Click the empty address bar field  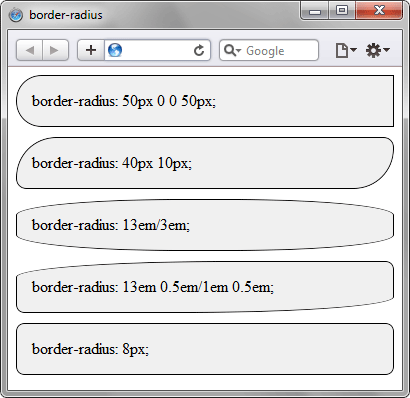point(157,50)
